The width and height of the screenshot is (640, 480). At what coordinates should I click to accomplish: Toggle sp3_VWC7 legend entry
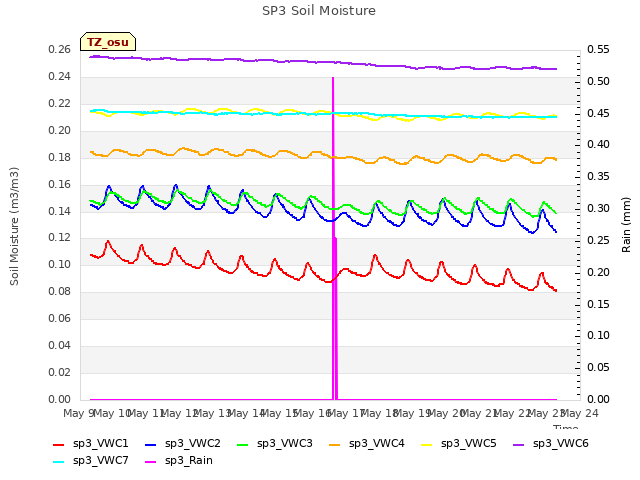pyautogui.click(x=91, y=461)
